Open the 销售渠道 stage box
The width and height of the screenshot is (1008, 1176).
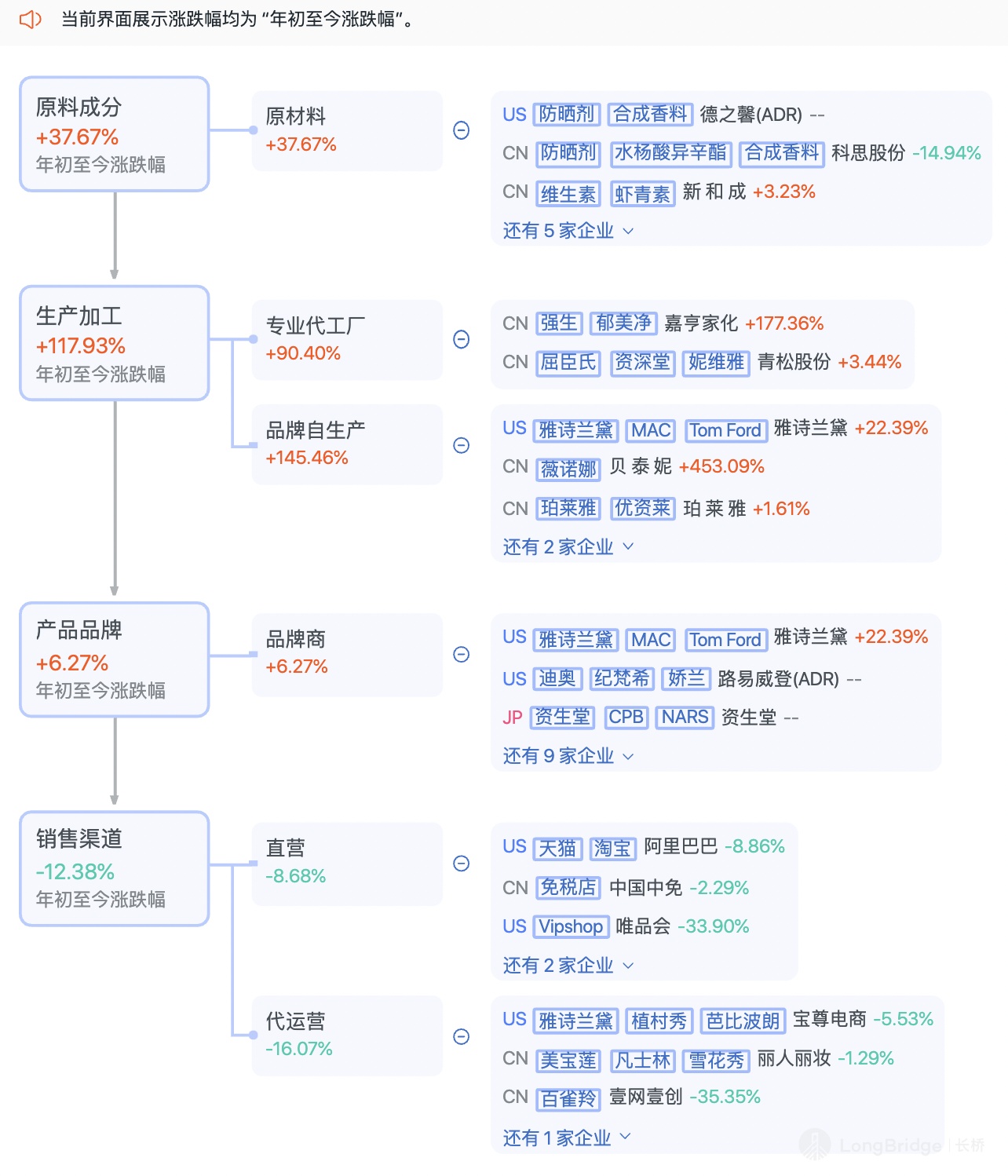(x=115, y=868)
